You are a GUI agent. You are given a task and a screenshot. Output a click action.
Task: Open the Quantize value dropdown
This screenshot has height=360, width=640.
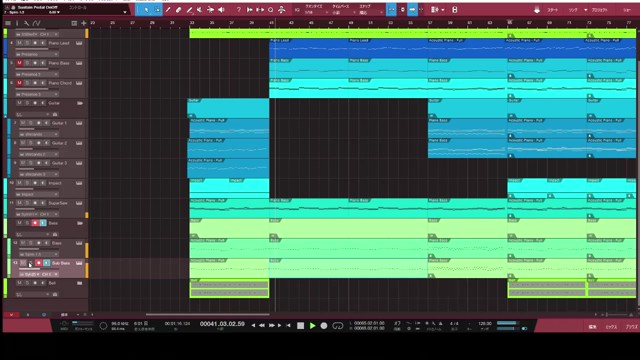click(316, 13)
